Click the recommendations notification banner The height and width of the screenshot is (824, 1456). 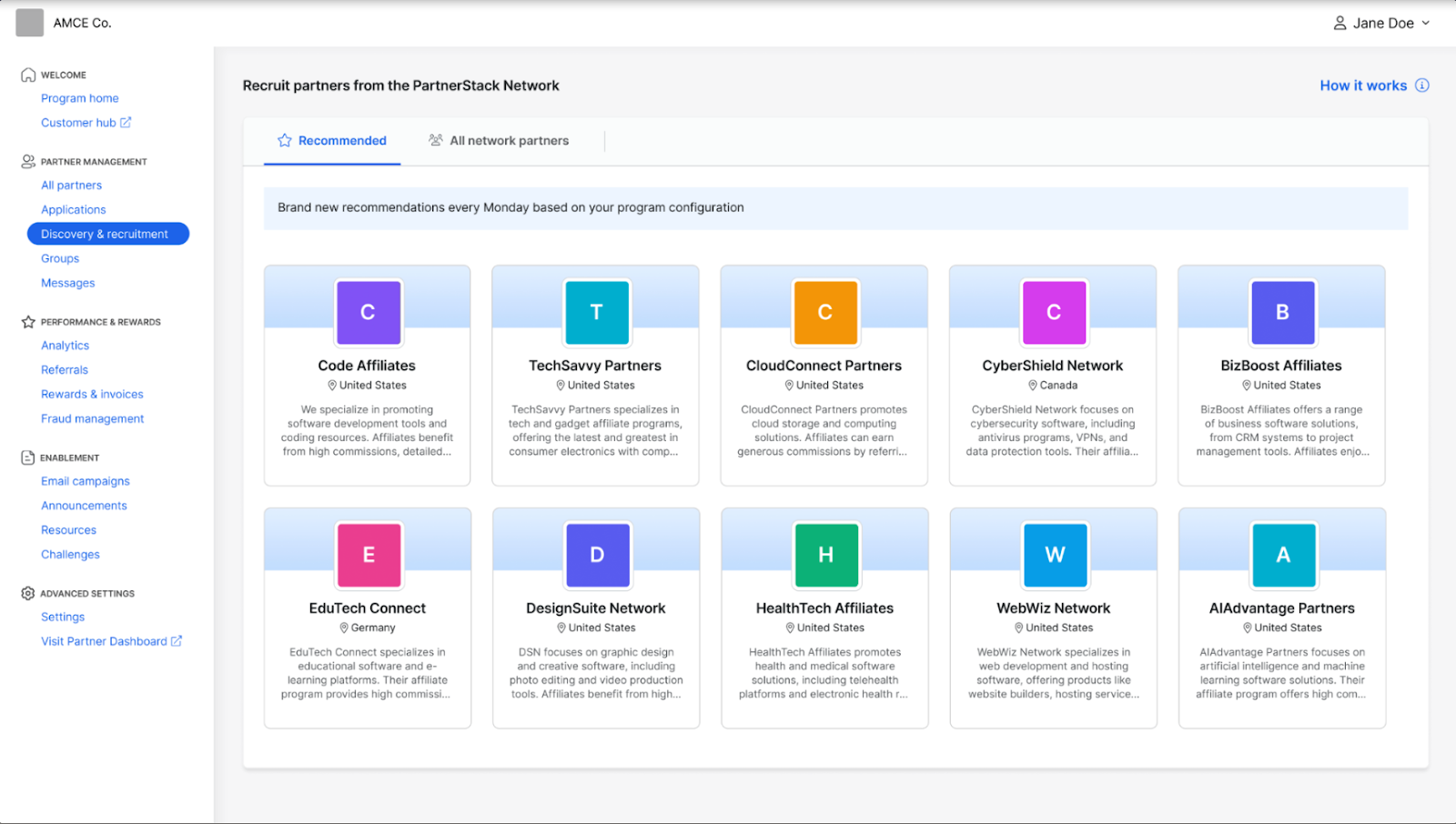pos(834,207)
